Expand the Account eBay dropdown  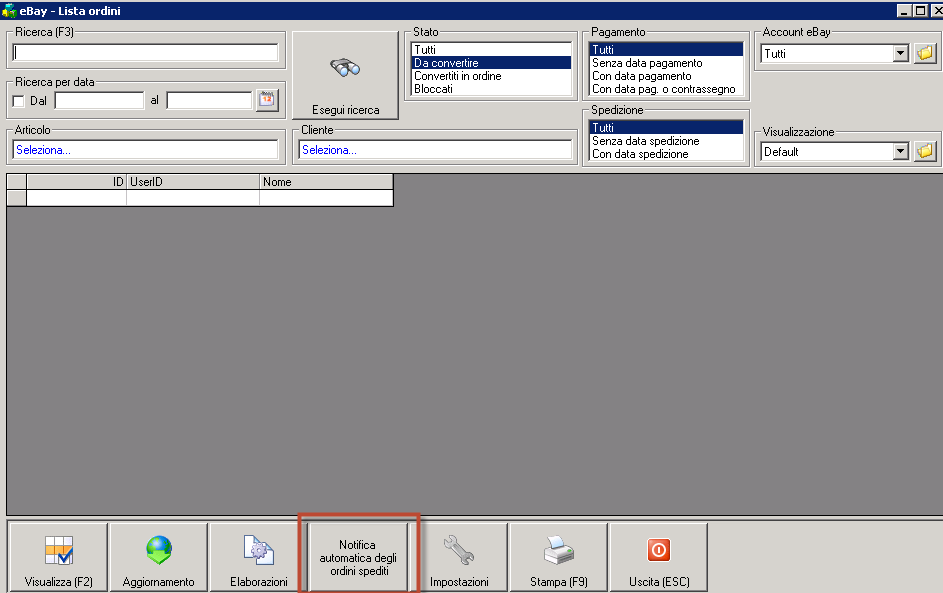pyautogui.click(x=900, y=54)
